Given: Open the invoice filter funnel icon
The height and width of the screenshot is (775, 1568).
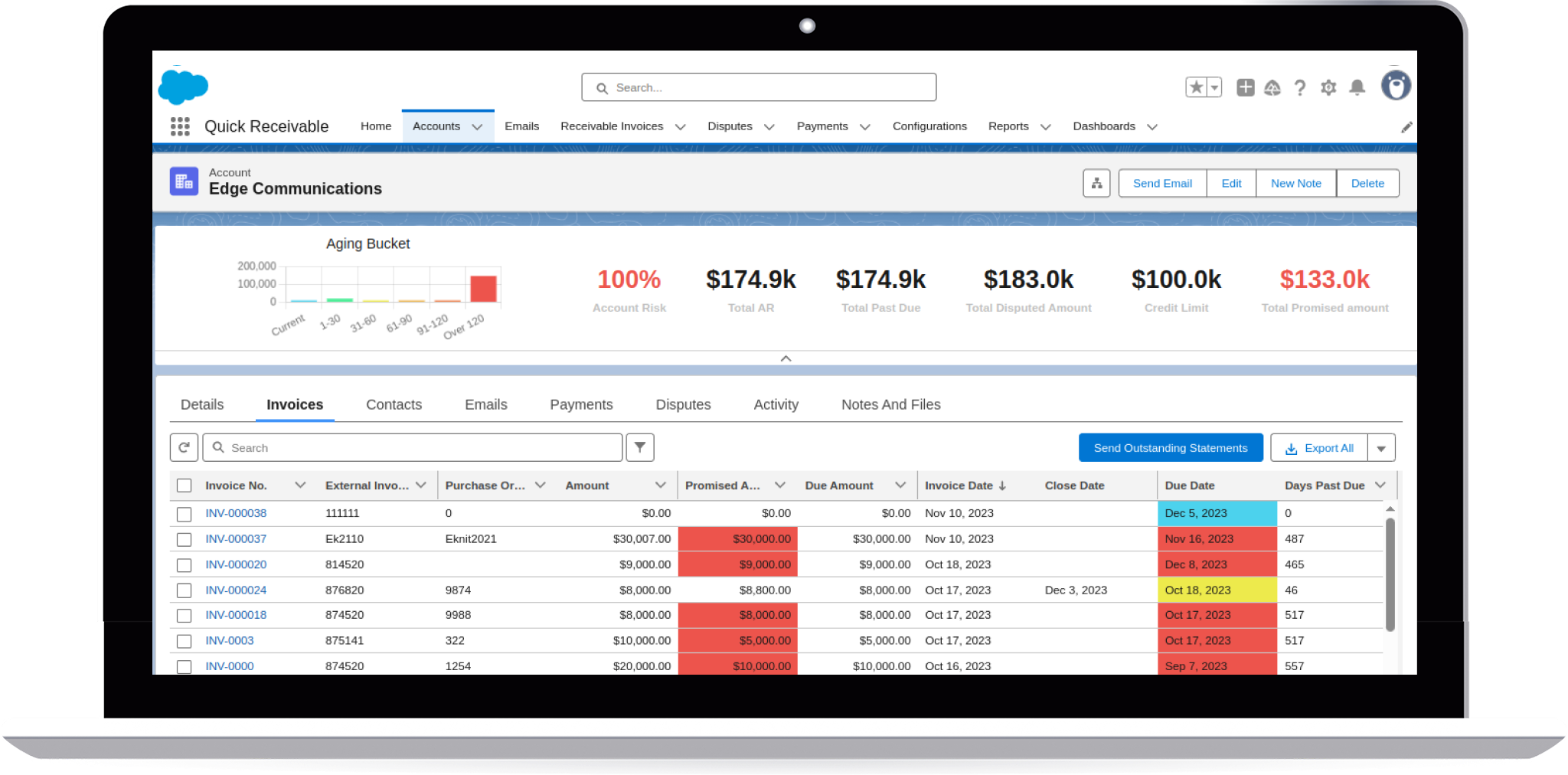Looking at the screenshot, I should pyautogui.click(x=640, y=447).
